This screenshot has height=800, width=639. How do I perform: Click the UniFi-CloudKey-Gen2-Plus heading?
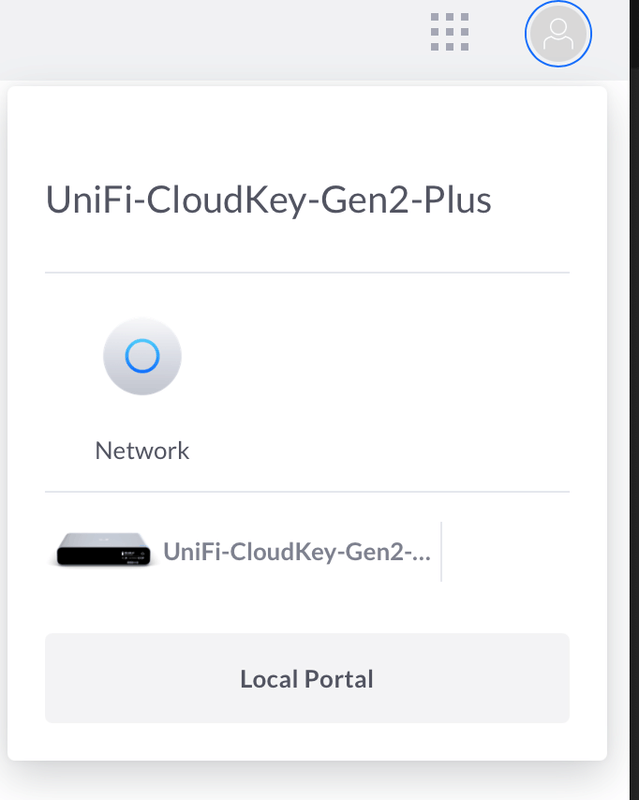269,200
